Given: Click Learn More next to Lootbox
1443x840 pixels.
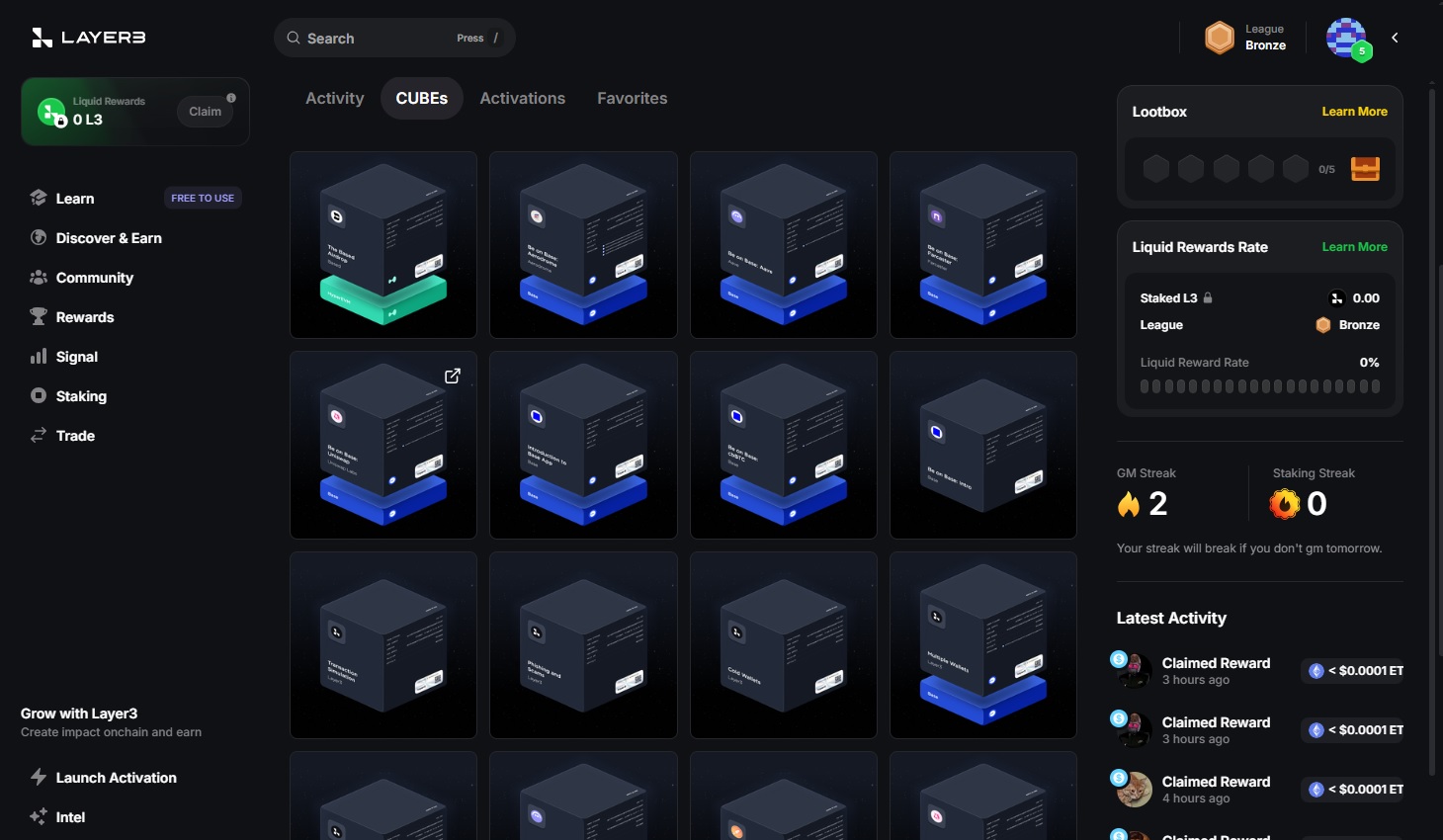Looking at the screenshot, I should [1354, 112].
